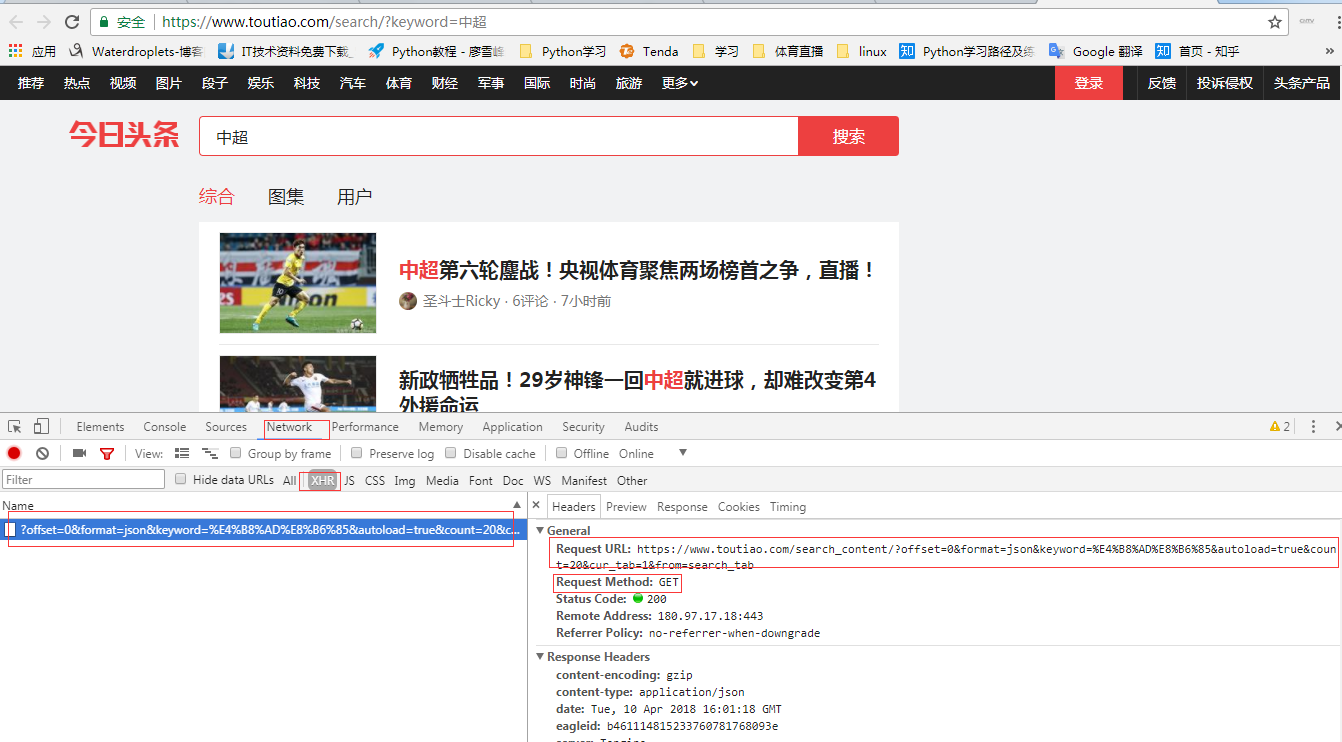This screenshot has width=1342, height=742.
Task: Open article 新政牺牲品 headline
Action: point(637,392)
